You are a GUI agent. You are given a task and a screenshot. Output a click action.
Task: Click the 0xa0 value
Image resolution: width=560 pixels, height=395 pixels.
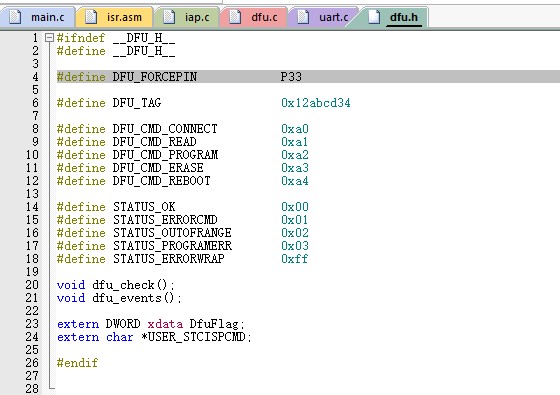tap(295, 129)
